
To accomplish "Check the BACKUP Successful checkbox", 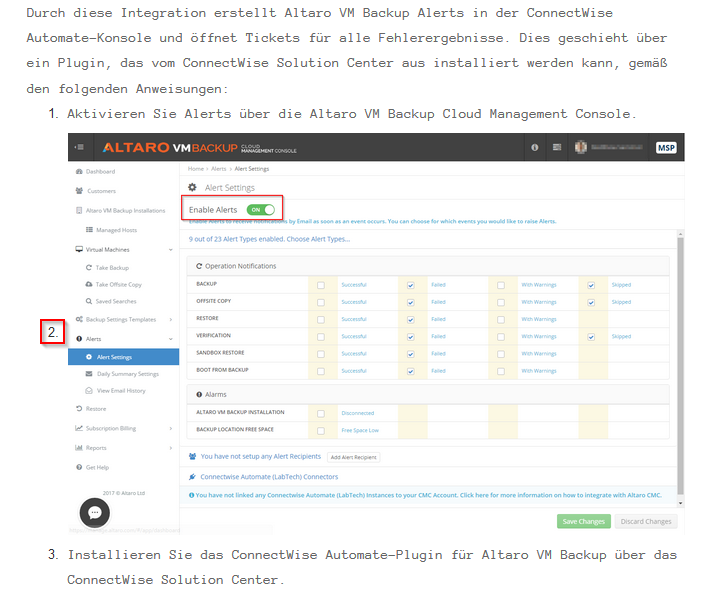I will (x=320, y=285).
